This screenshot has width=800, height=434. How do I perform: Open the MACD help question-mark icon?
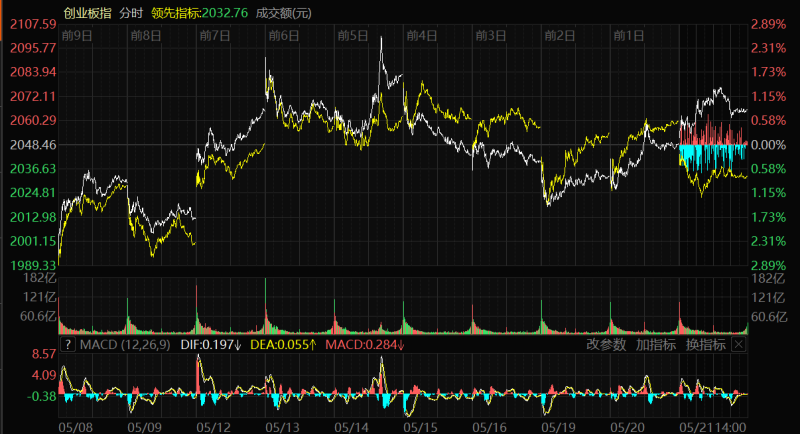68,345
